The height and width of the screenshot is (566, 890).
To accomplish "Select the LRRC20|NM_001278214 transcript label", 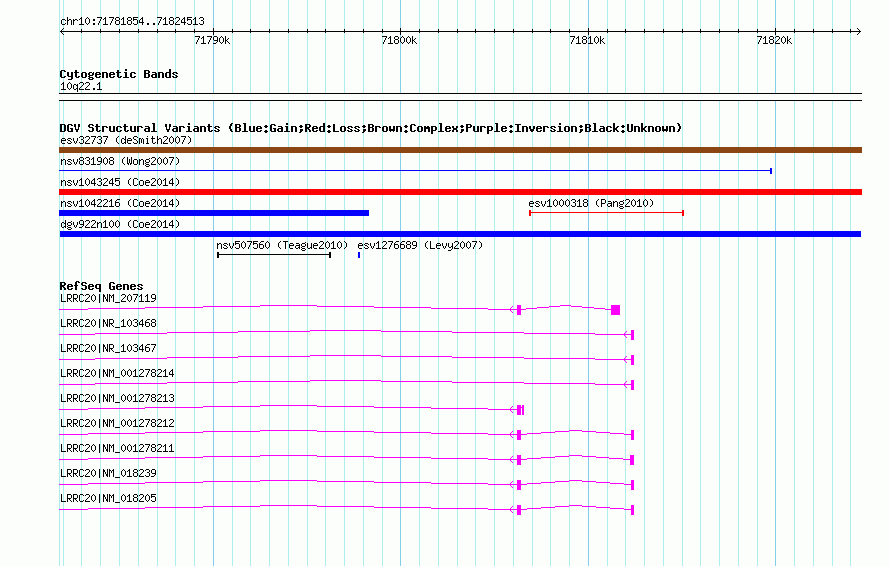I will (x=117, y=373).
